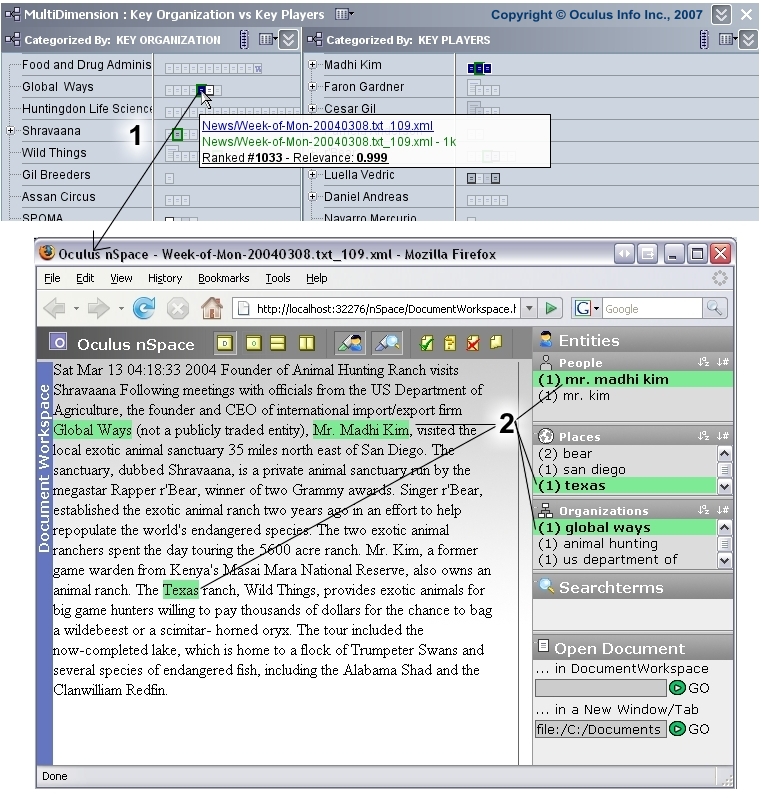
Task: Open the Bookmarks menu in Firefox
Action: 223,278
